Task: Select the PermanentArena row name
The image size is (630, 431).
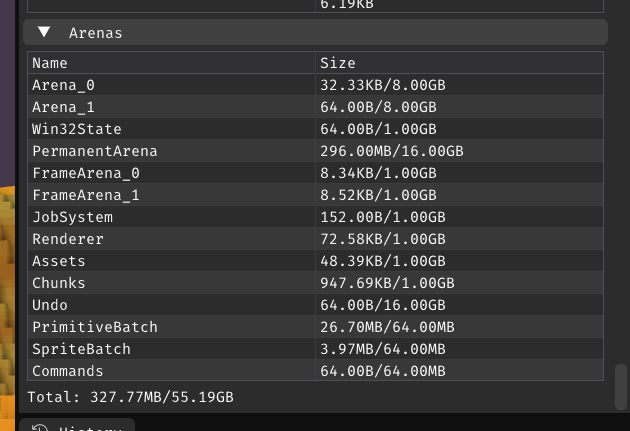Action: (x=95, y=151)
